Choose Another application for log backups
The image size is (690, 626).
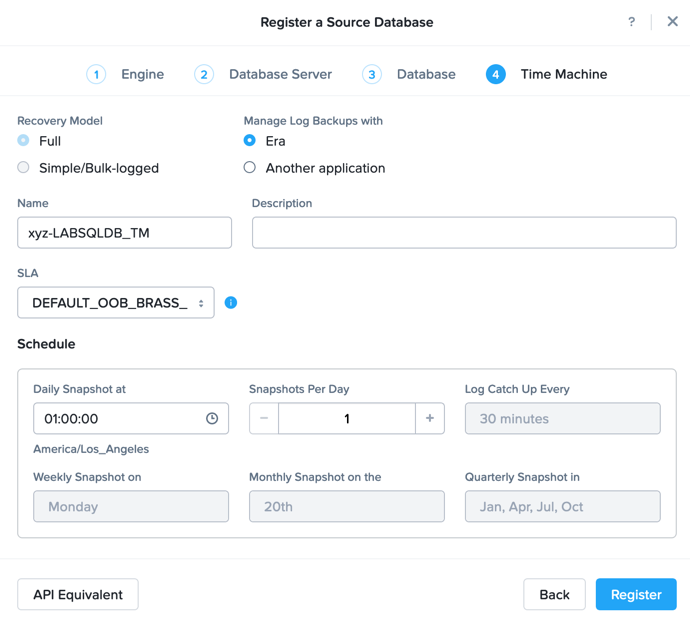tap(250, 167)
